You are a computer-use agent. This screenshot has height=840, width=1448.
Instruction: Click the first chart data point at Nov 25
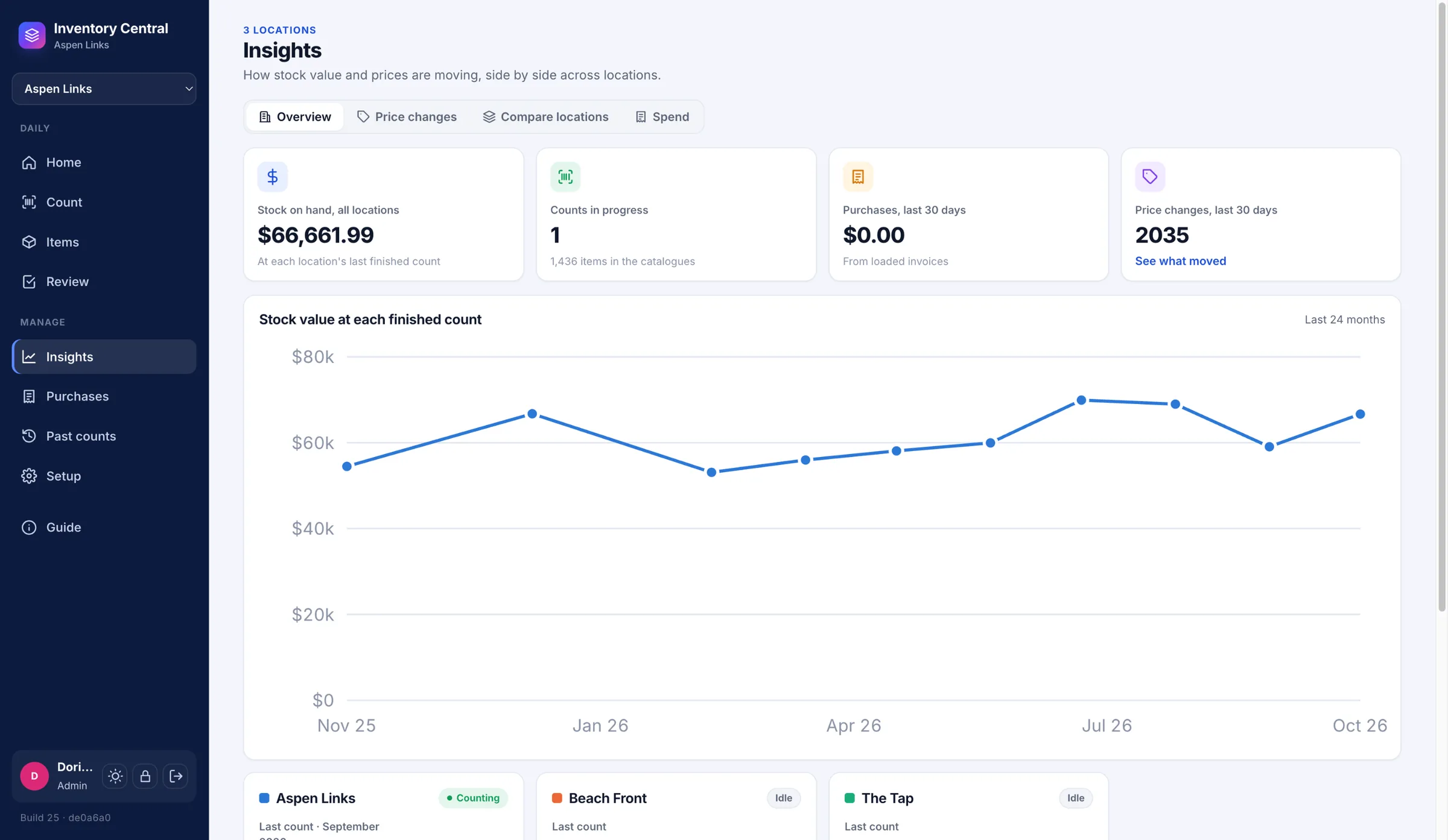[347, 466]
